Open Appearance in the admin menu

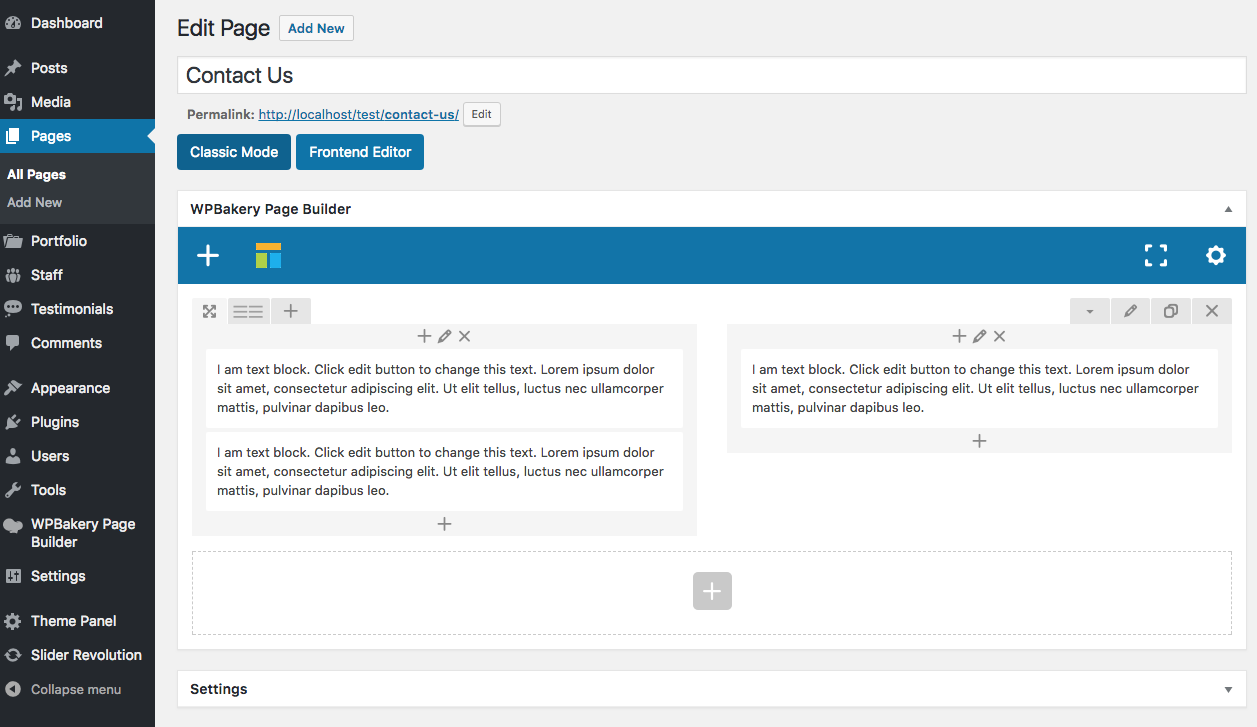point(77,388)
